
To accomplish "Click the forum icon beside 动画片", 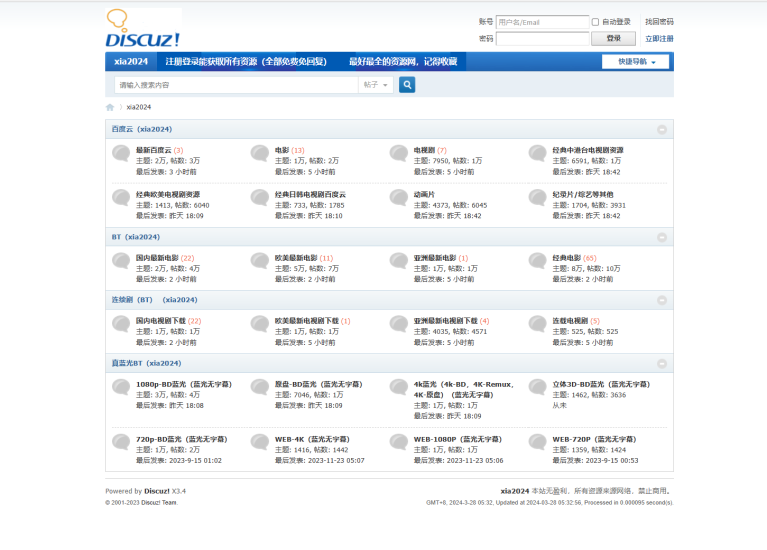I will [x=399, y=199].
